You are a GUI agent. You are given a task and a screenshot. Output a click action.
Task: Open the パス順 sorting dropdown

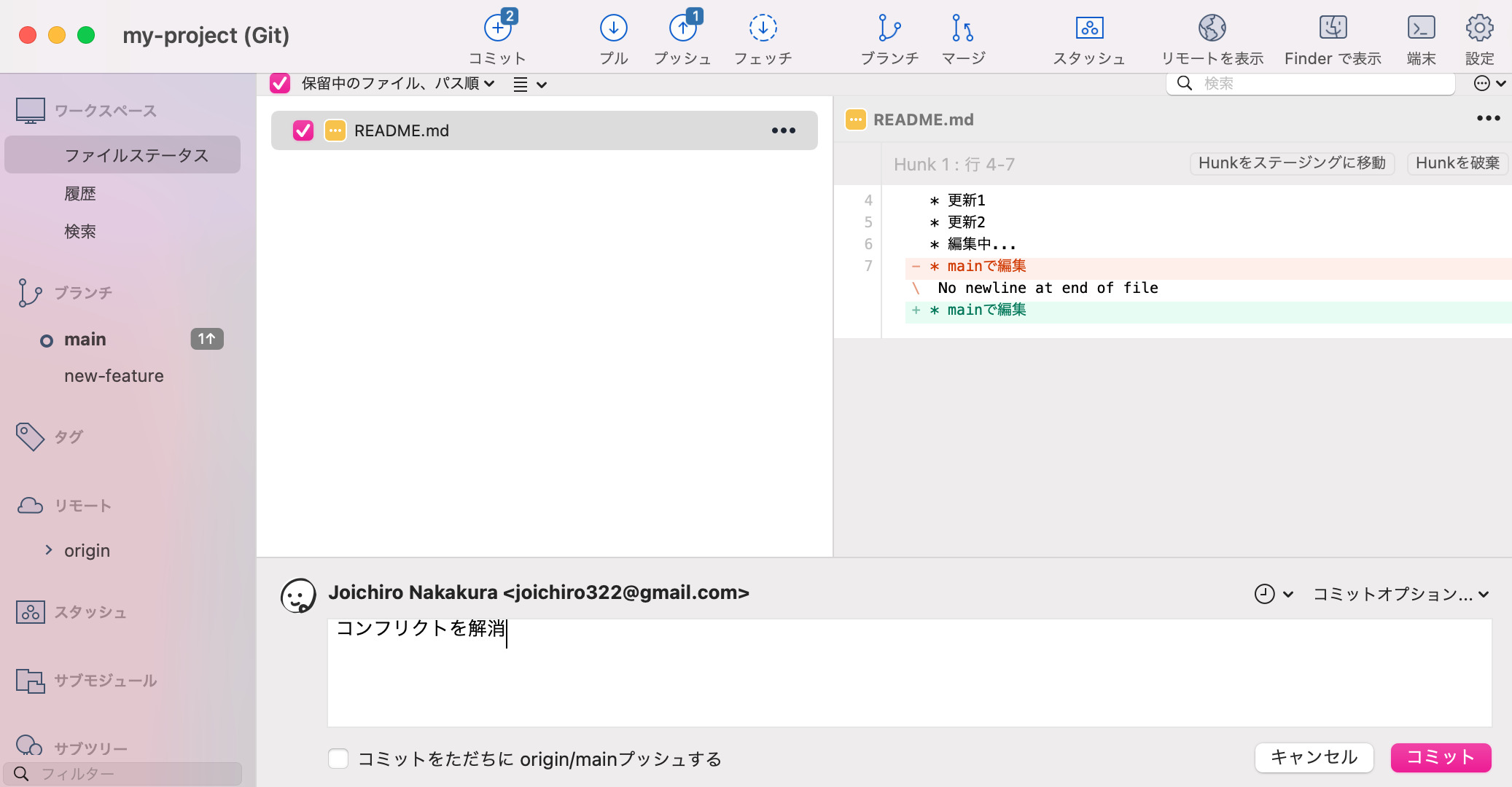coord(490,83)
